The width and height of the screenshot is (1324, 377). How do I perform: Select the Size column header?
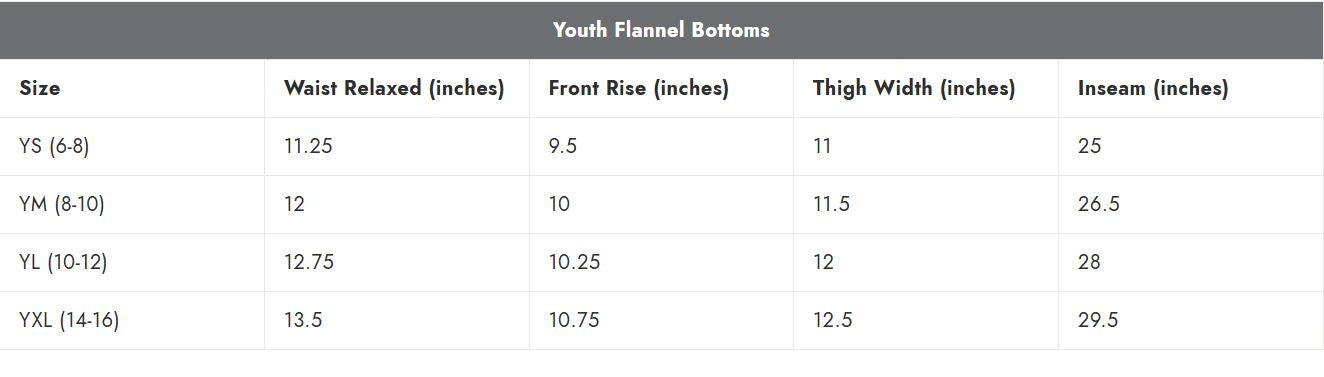coord(40,88)
